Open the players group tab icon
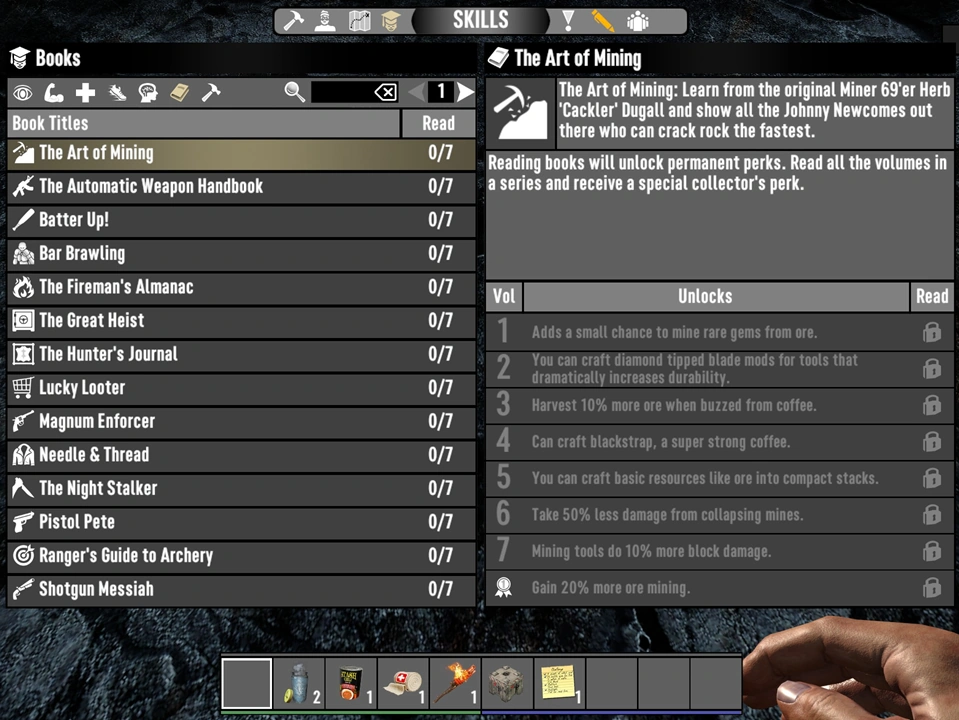The width and height of the screenshot is (959, 720). click(637, 21)
